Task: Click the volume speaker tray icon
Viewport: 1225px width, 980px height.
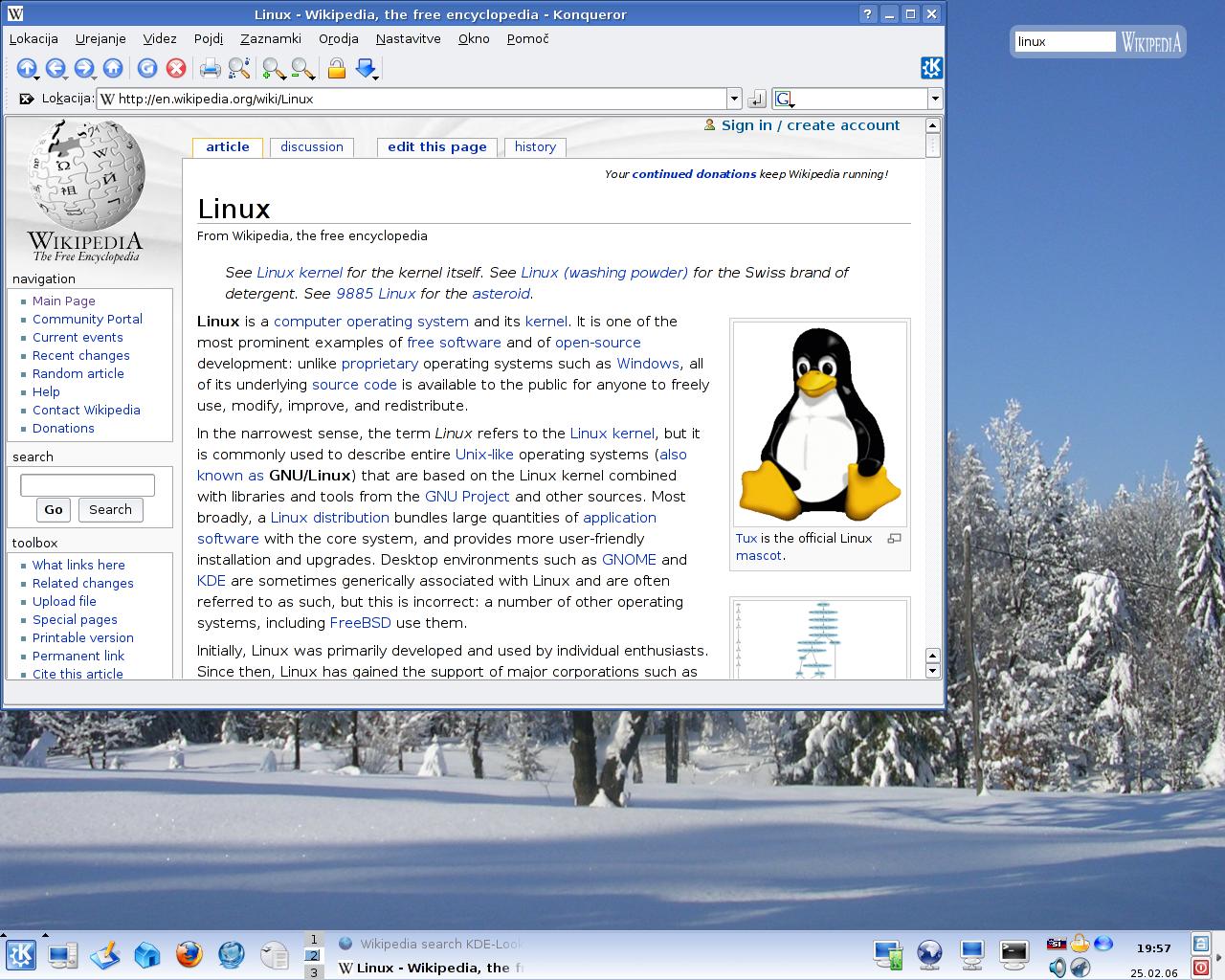Action: pyautogui.click(x=1058, y=968)
